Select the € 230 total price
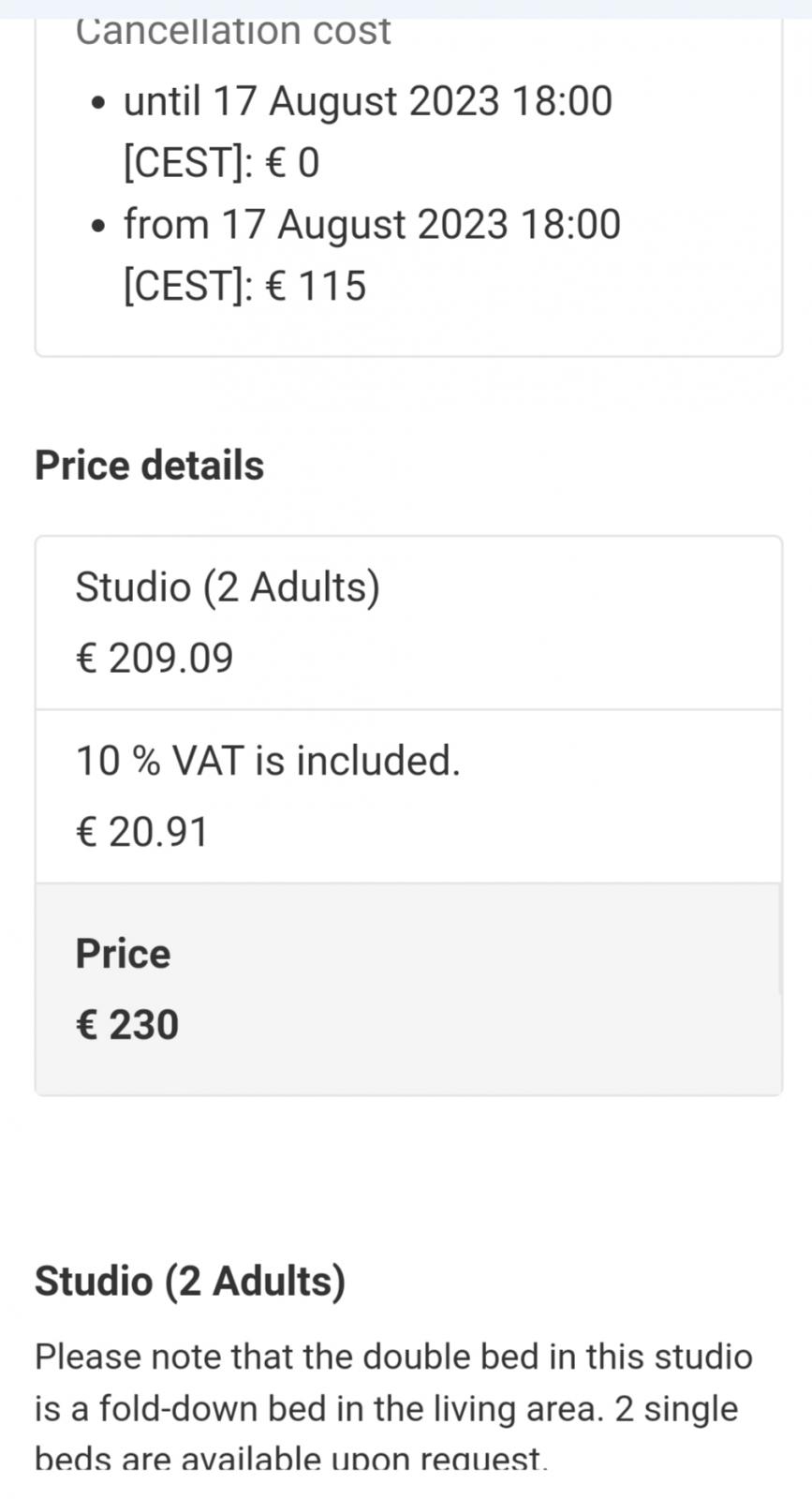The height and width of the screenshot is (1499, 812). [126, 1025]
